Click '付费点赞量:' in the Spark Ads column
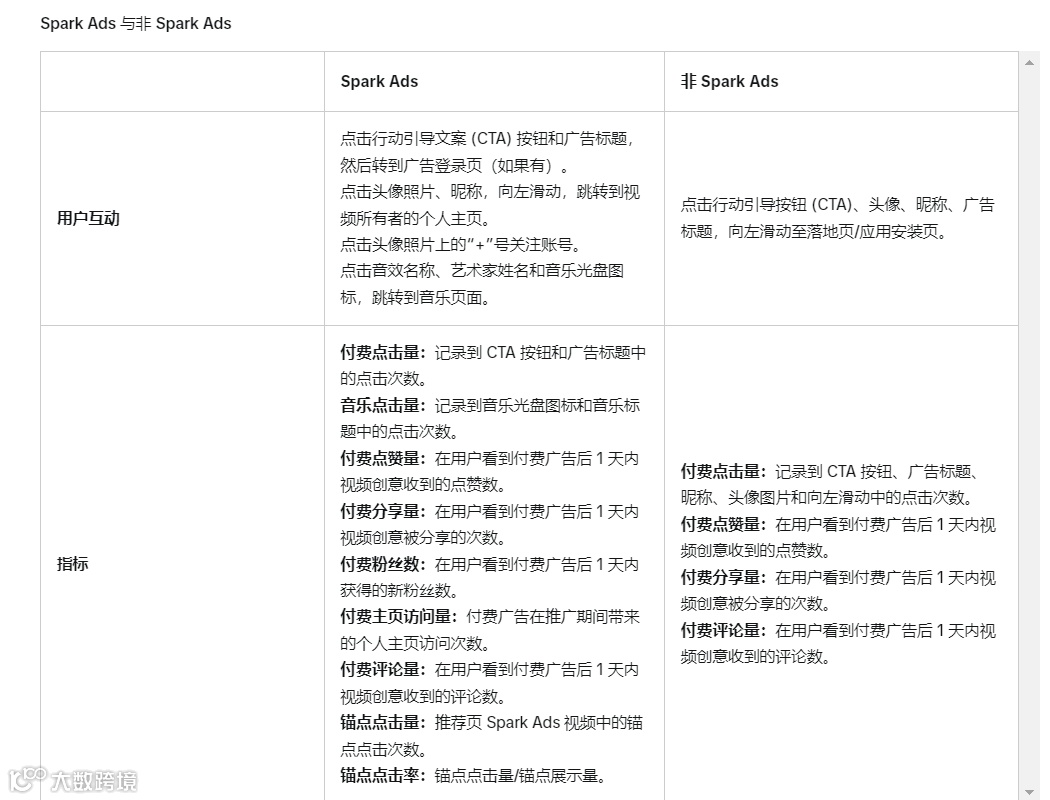This screenshot has width=1050, height=800. pyautogui.click(x=383, y=459)
